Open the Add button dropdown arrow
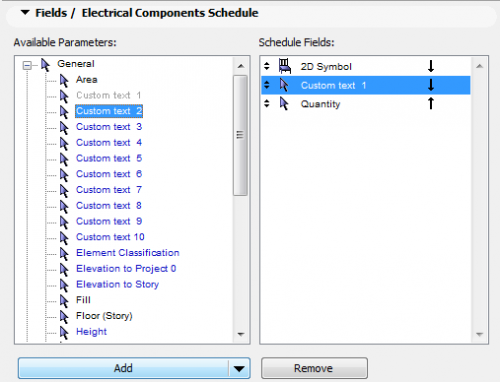Viewport: 500px width, 382px height. click(x=239, y=368)
